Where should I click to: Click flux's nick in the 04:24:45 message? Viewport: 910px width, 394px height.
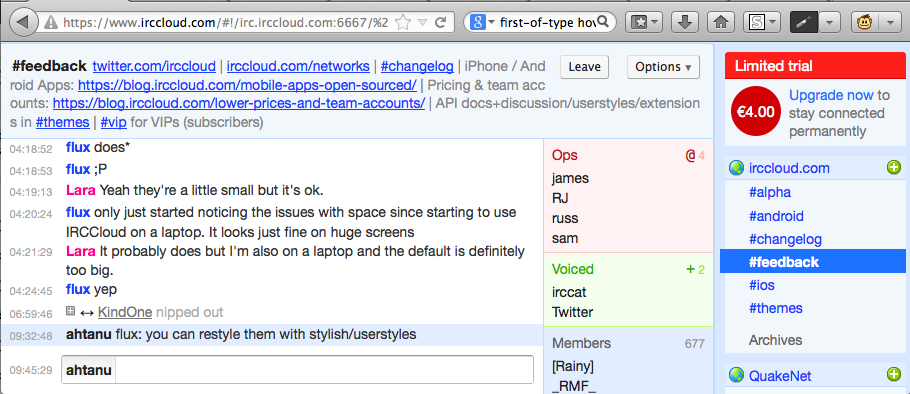(x=78, y=289)
